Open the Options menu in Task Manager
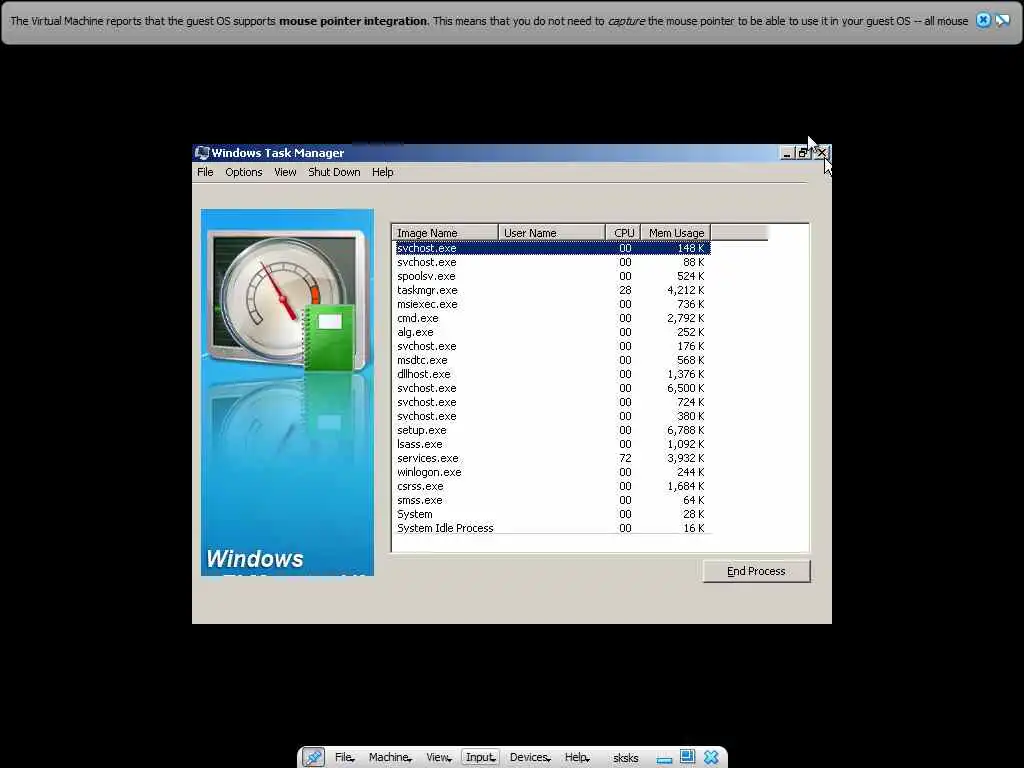The height and width of the screenshot is (768, 1024). 244,172
